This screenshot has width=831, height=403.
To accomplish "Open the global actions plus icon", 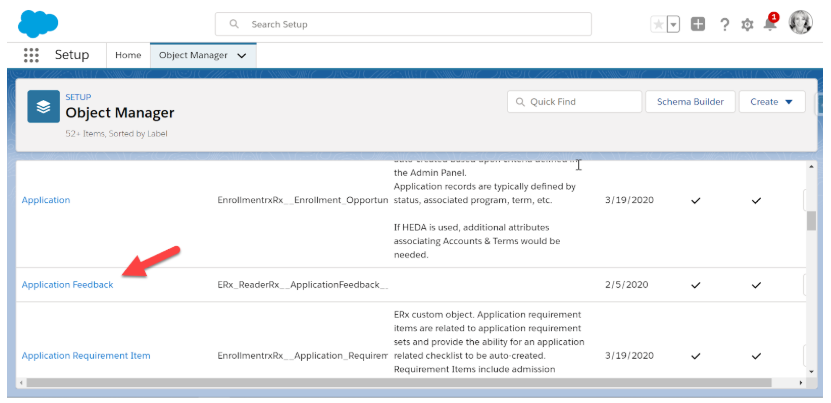I will [698, 24].
